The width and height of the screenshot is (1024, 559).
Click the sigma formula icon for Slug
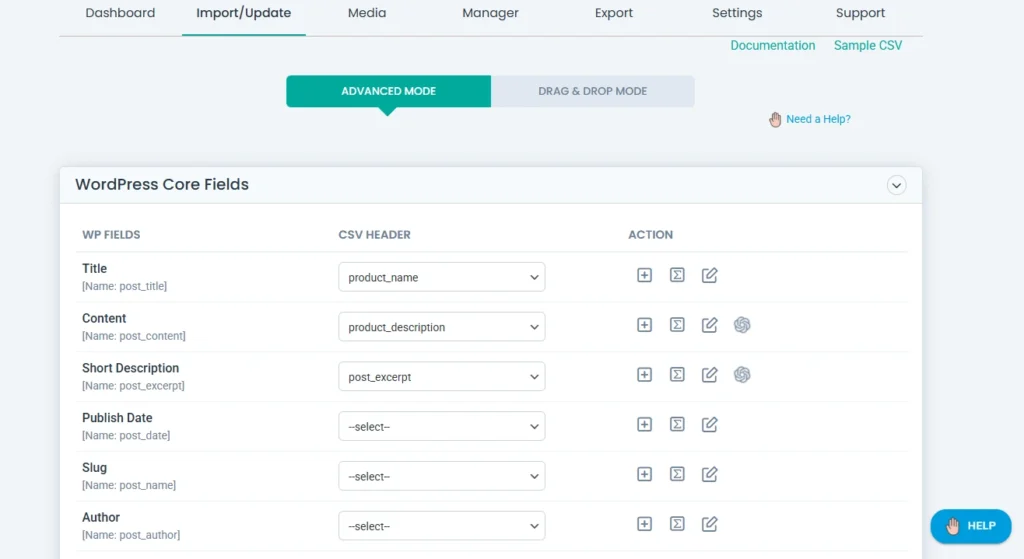point(677,474)
